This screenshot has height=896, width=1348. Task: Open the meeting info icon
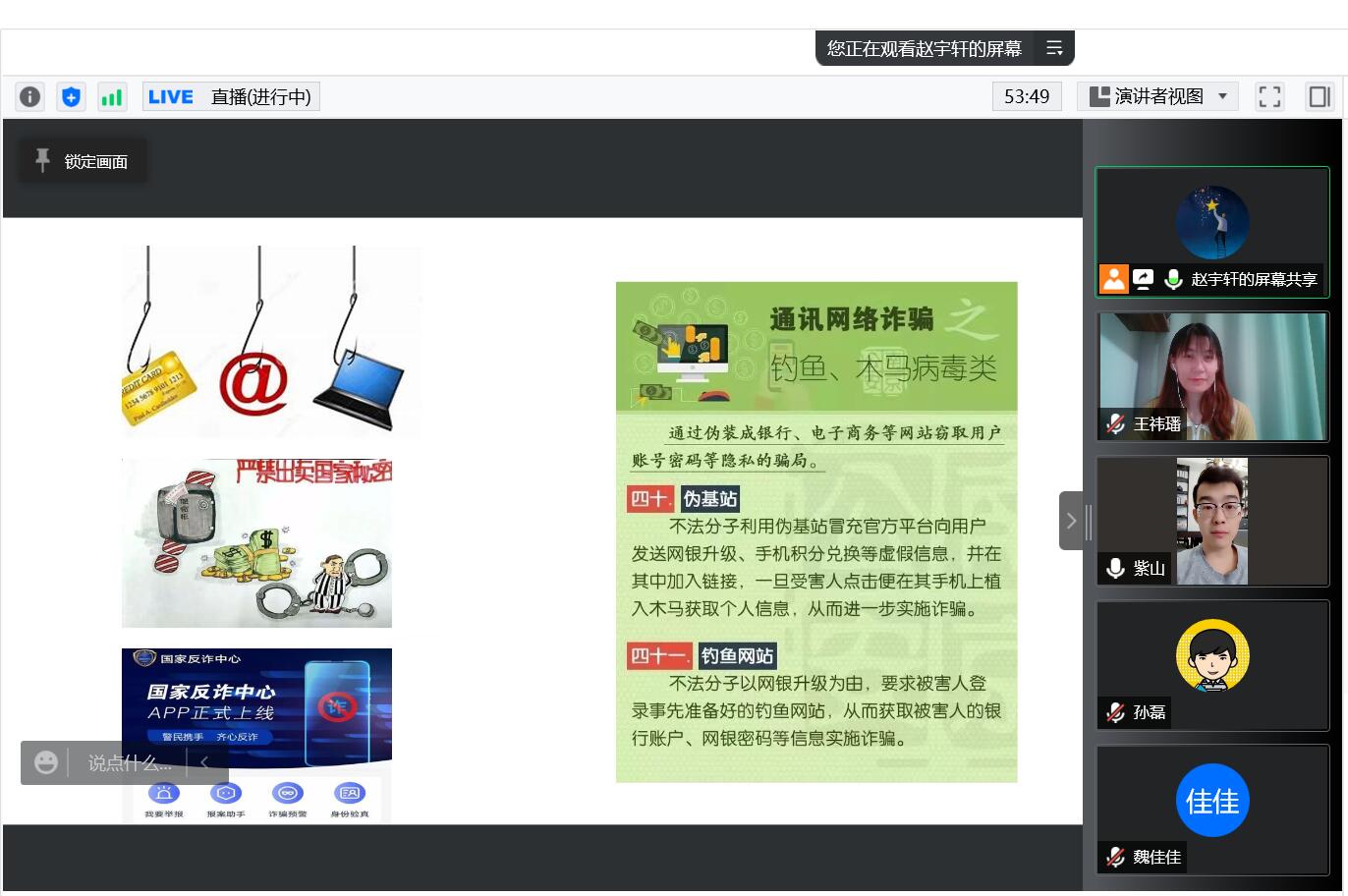(30, 96)
